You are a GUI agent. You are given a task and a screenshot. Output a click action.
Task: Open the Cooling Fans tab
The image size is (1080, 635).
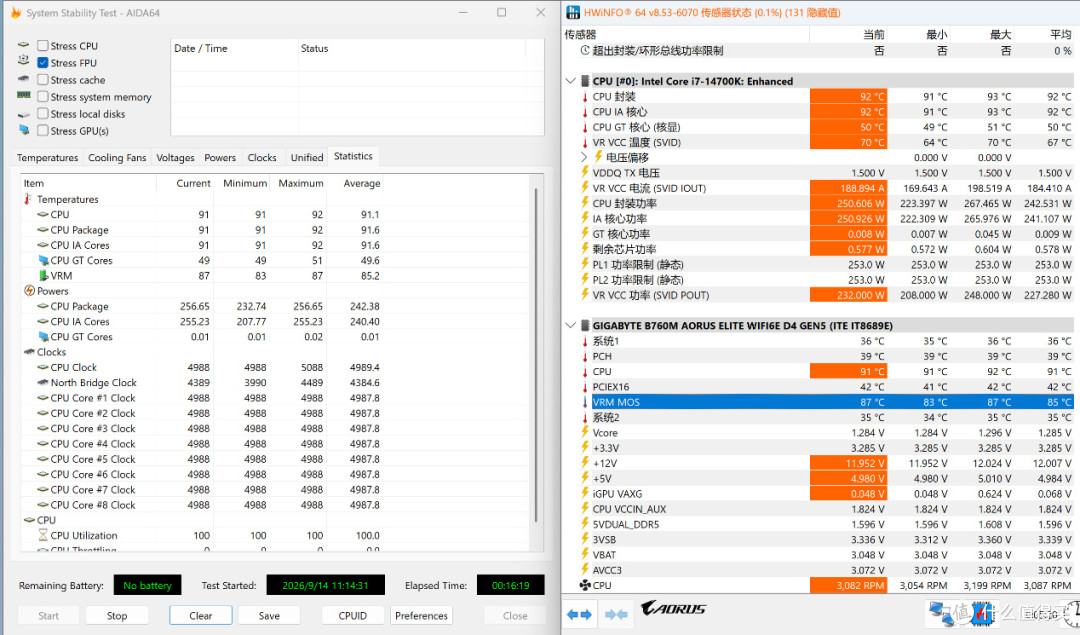click(x=117, y=158)
